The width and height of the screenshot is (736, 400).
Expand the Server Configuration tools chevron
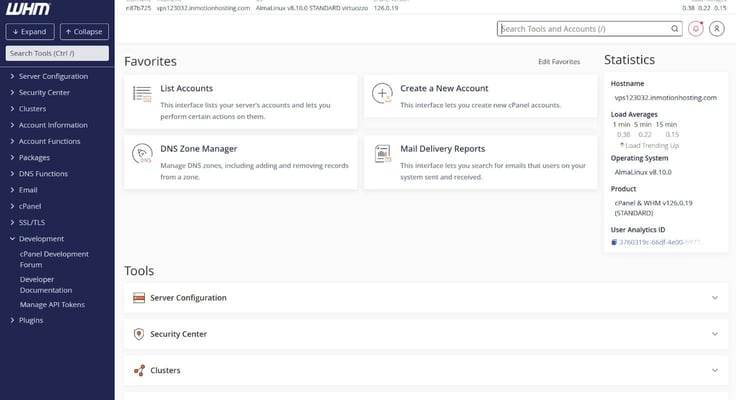pos(714,298)
